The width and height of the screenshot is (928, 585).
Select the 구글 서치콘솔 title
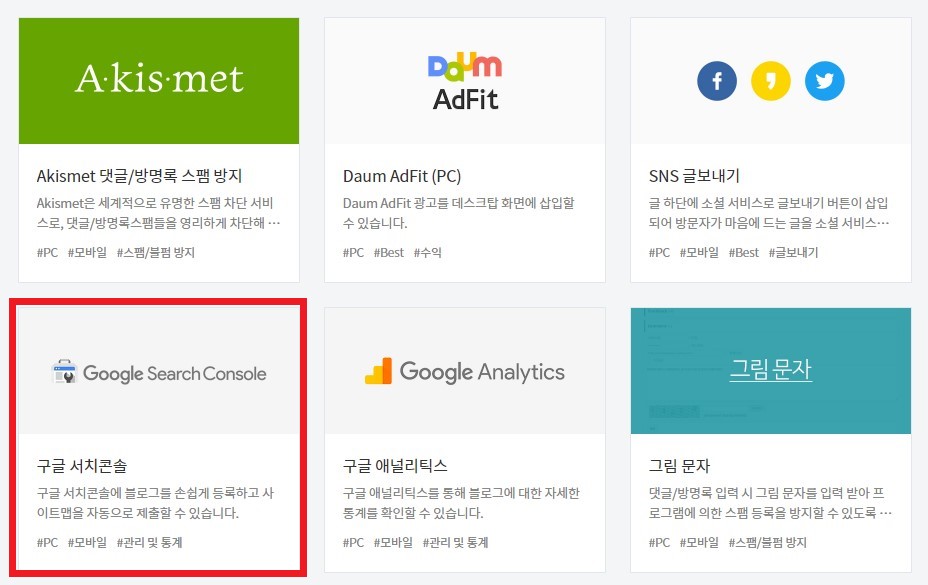point(82,466)
